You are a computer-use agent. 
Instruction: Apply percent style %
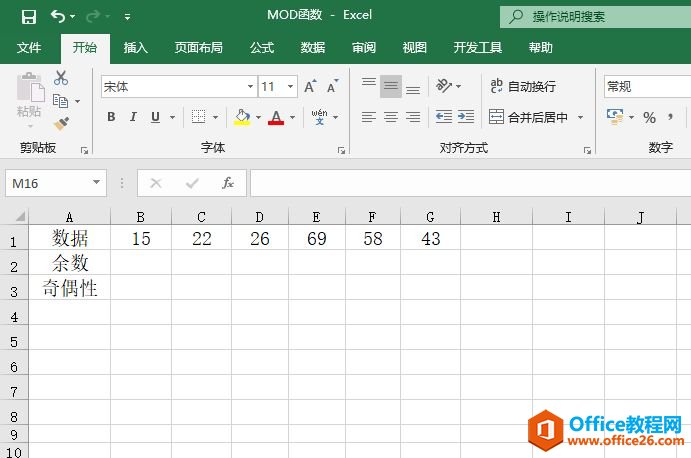[650, 117]
